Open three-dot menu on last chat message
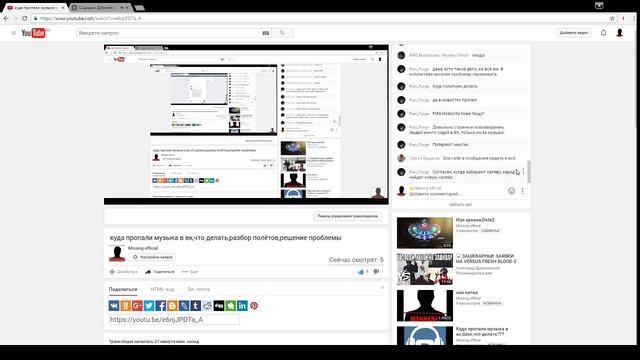This screenshot has width=640, height=360. click(523, 172)
